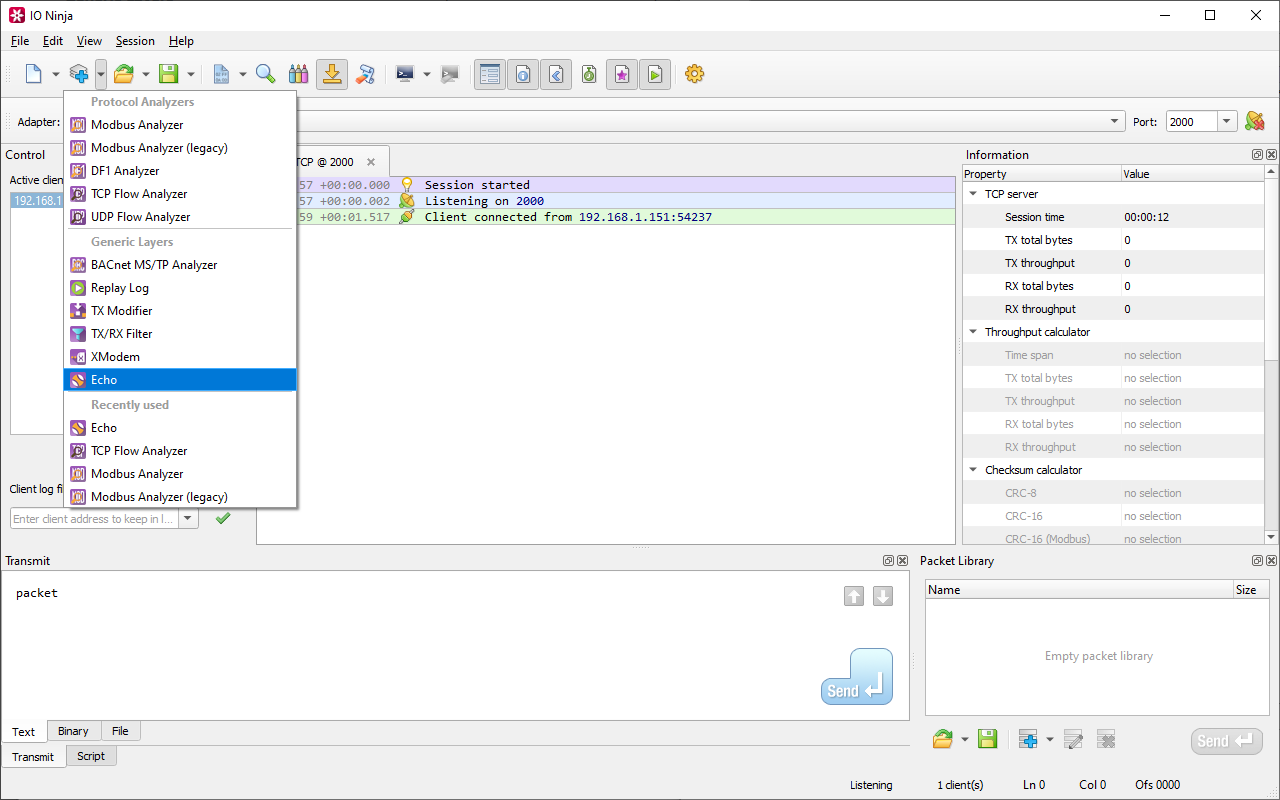
Task: Click the Information pane vertical scrollbar
Action: tap(1271, 356)
